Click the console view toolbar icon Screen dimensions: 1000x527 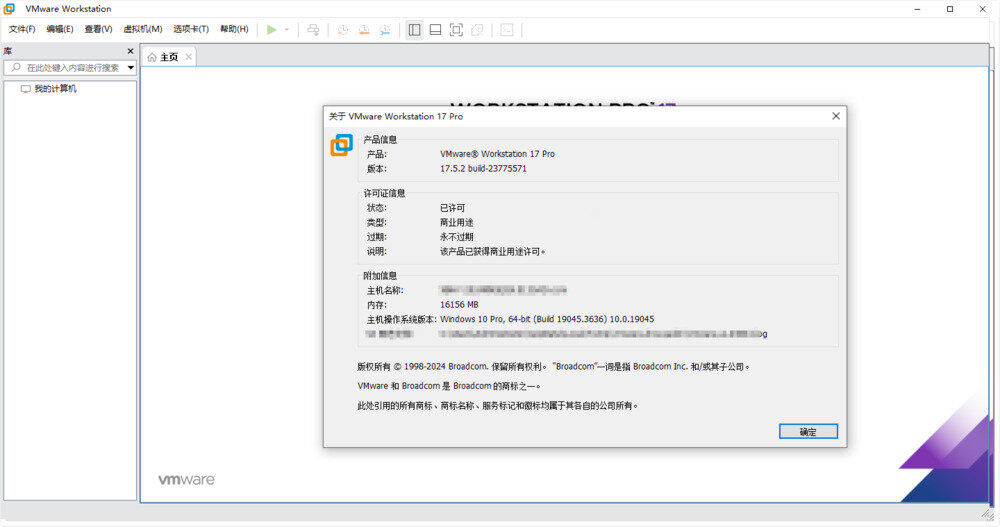tap(507, 29)
